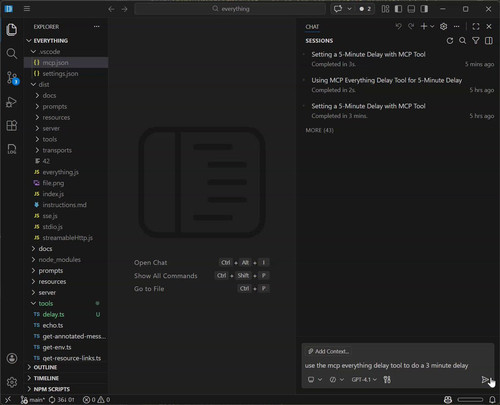Open the CHAT tab
500x405 pixels.
(x=312, y=27)
